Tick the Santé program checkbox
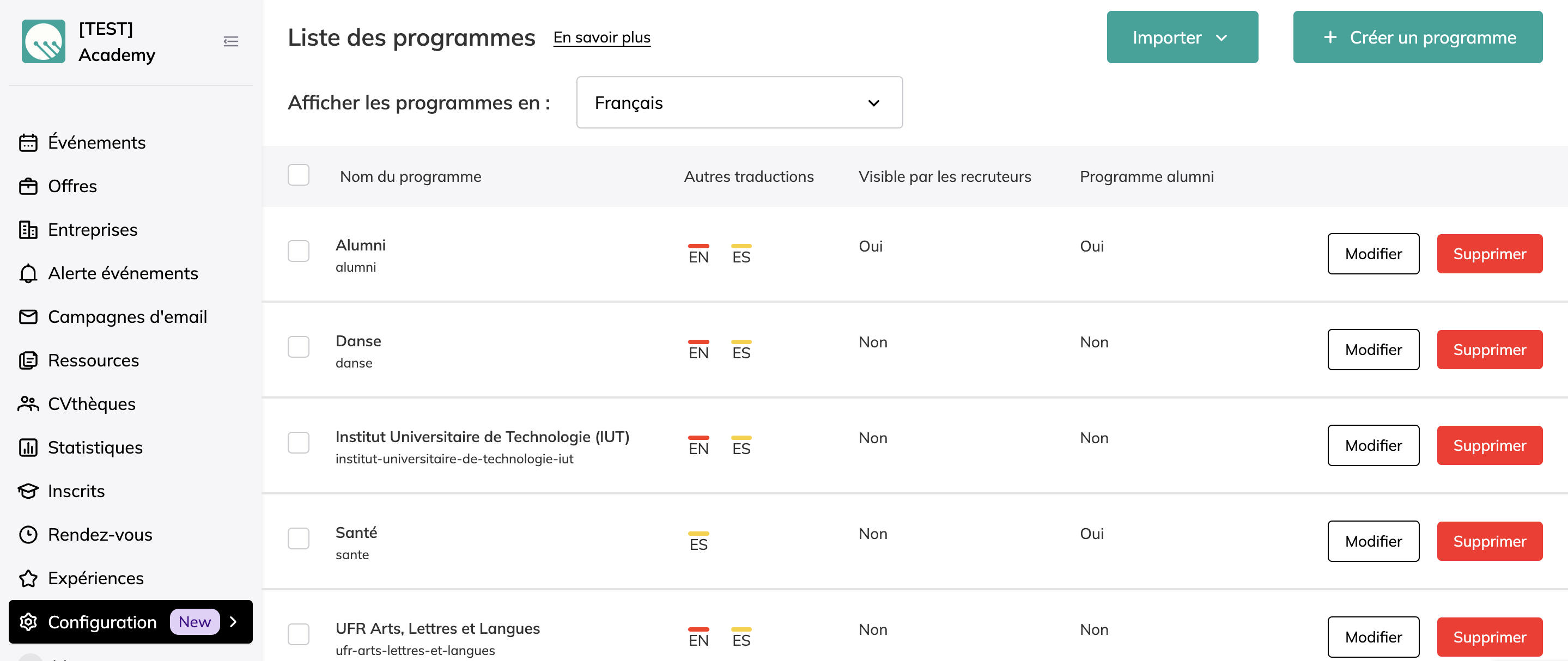 coord(298,538)
